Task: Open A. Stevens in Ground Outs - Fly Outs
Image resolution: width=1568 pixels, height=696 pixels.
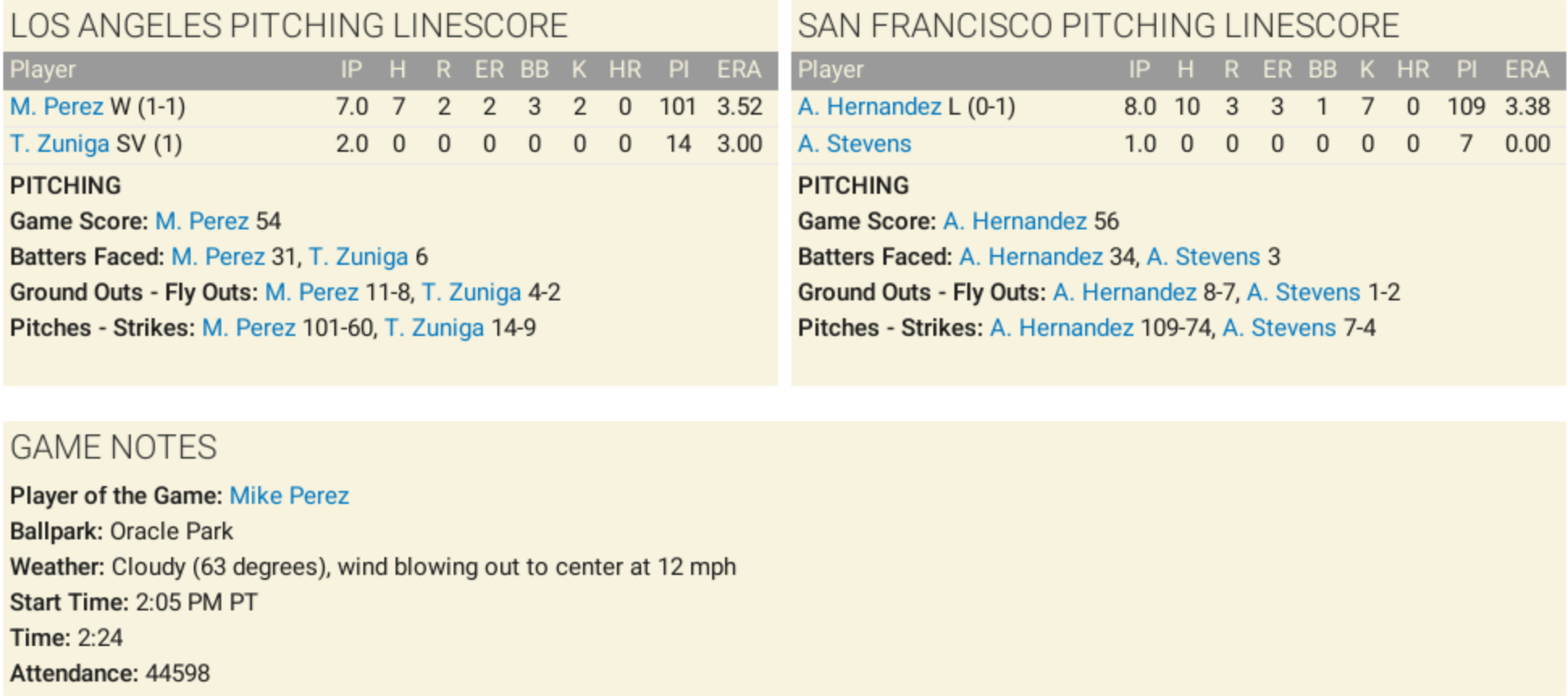Action: pyautogui.click(x=1303, y=292)
